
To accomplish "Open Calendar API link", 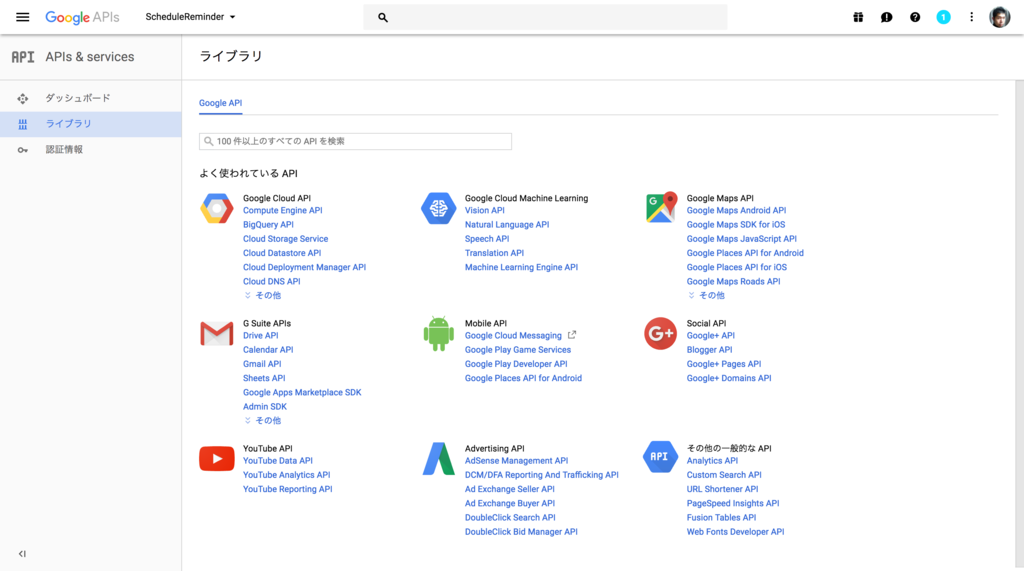I will (x=268, y=350).
